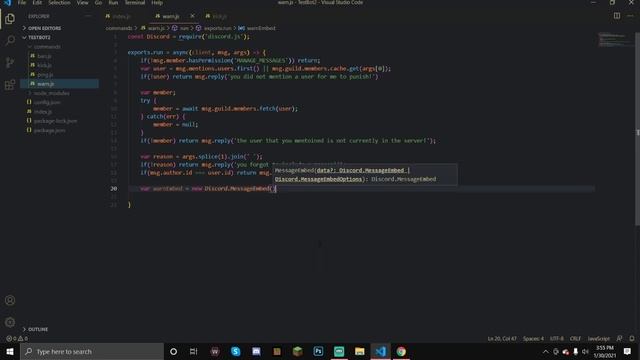Open kick.js in the explorer tree
The image size is (640, 360).
pos(44,65)
